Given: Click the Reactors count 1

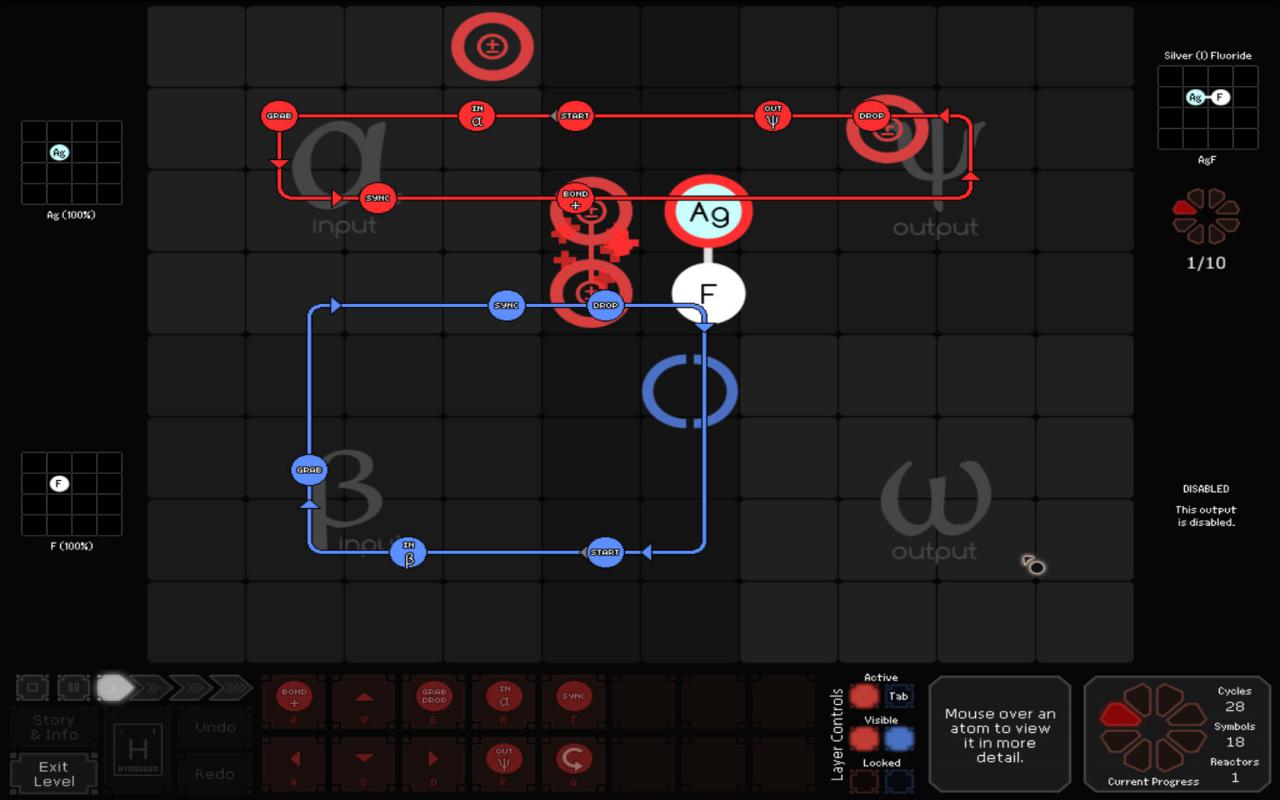Looking at the screenshot, I should pyautogui.click(x=1235, y=777).
